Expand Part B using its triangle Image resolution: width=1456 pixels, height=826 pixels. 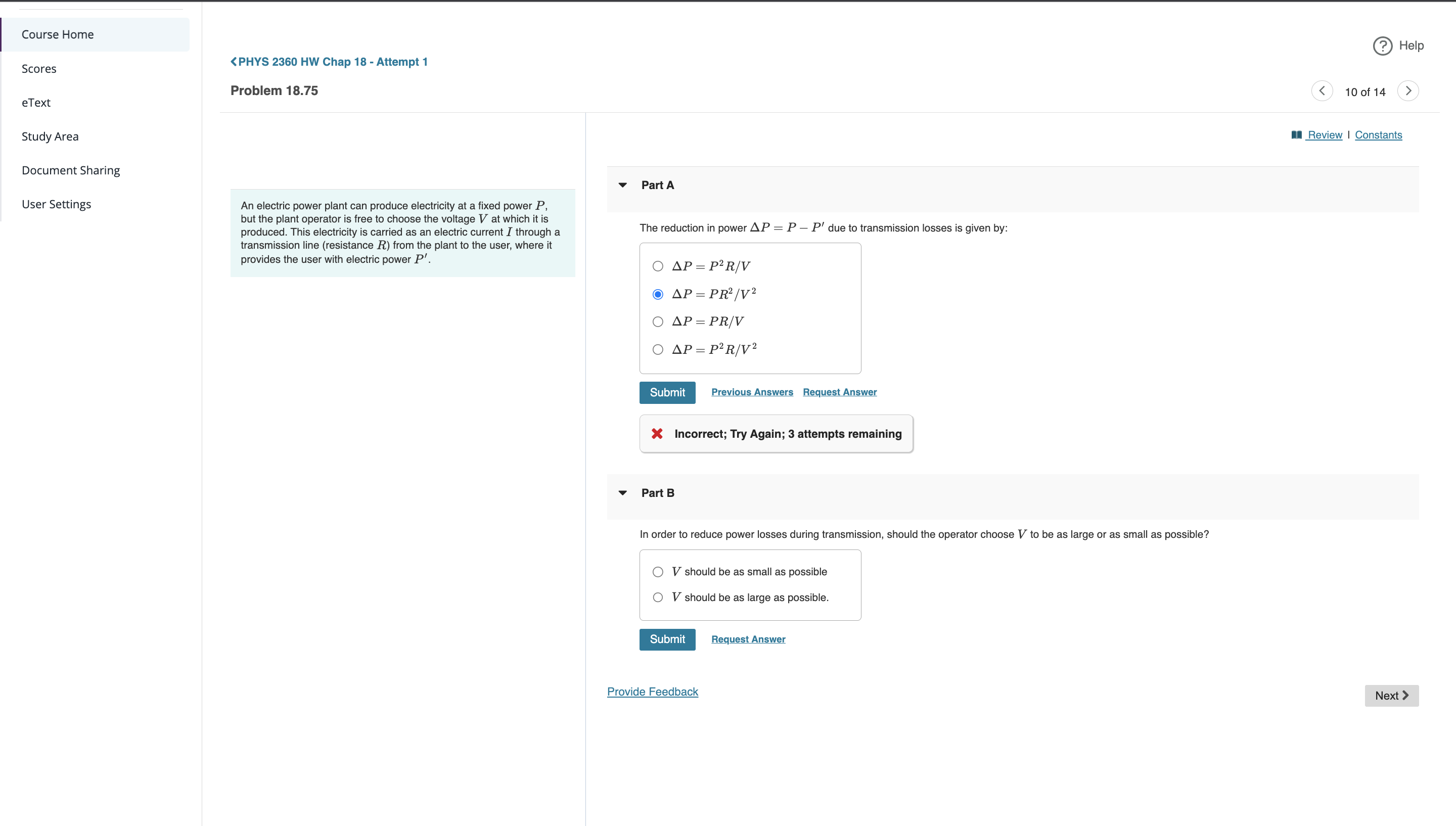coord(622,493)
